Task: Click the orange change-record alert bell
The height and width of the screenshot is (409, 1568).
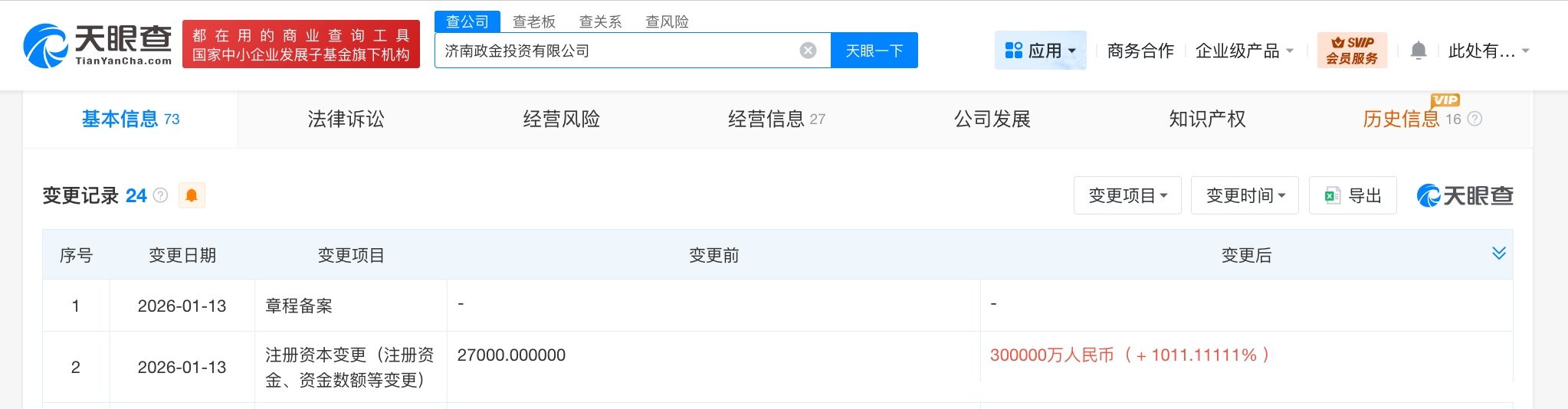Action: click(x=192, y=195)
